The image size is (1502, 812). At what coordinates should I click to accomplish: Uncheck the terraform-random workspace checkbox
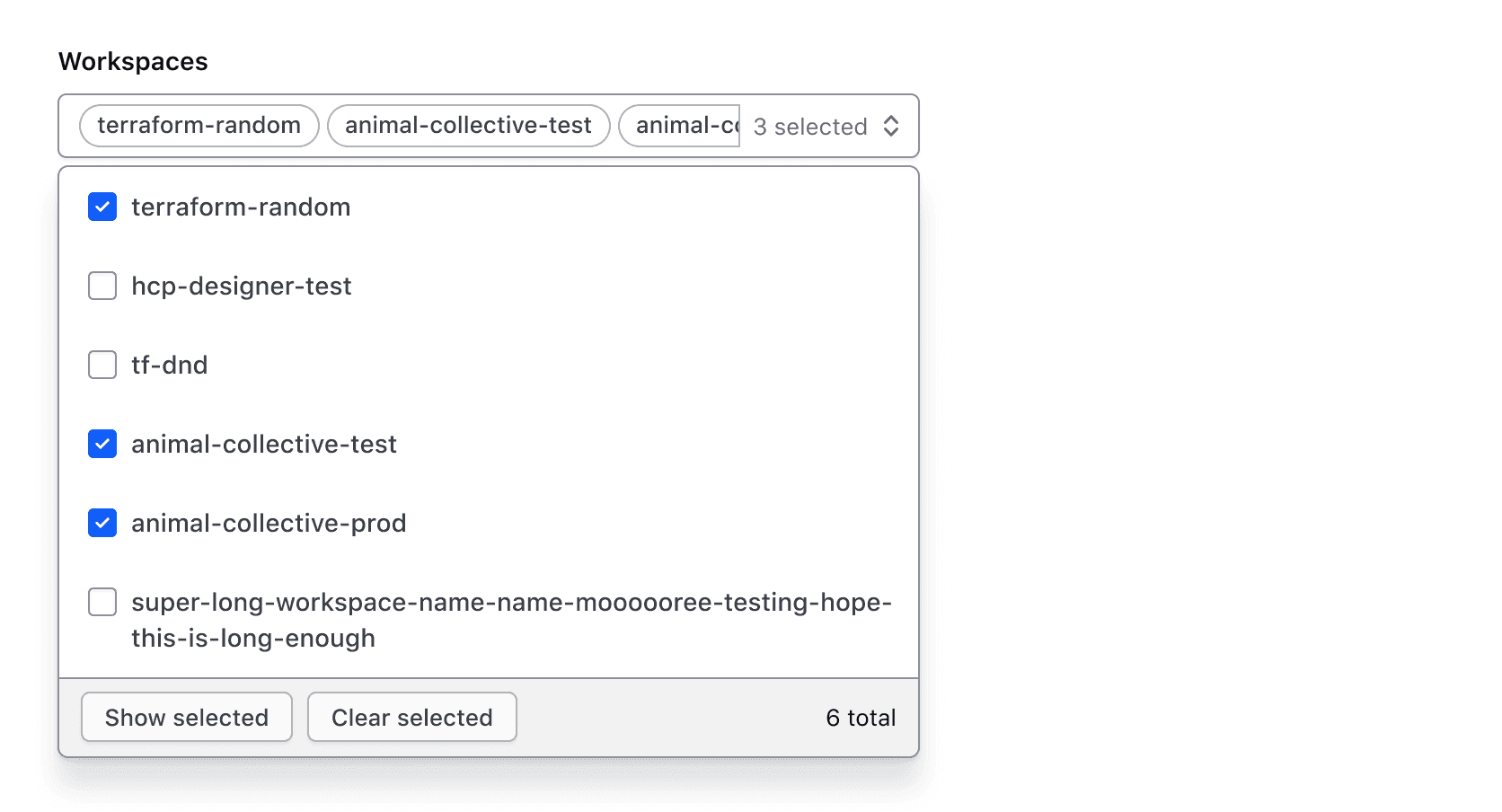102,207
